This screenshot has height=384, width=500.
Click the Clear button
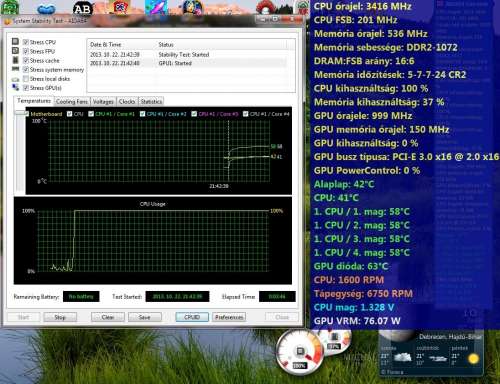click(x=108, y=317)
